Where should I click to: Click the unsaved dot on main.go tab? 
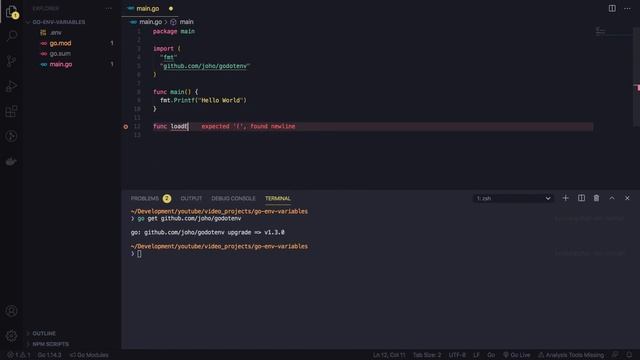[171, 9]
